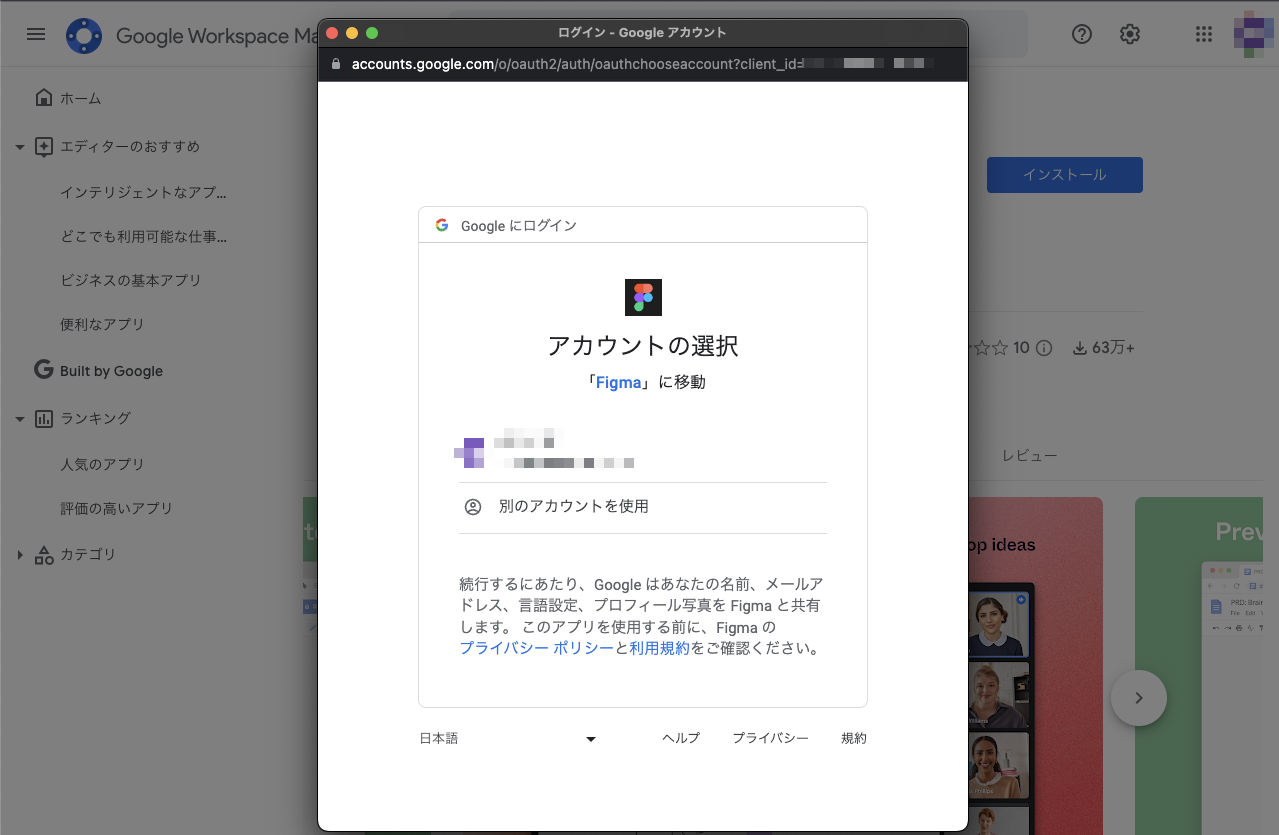Open the Figma link in the dialog
This screenshot has height=835, width=1279.
[619, 382]
